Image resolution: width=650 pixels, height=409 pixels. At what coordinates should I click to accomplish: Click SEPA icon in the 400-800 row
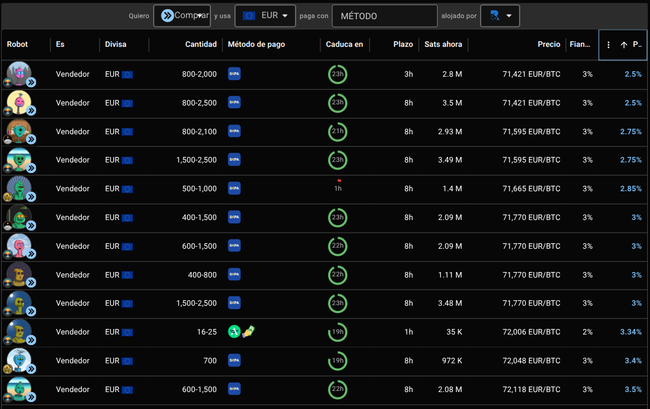(x=234, y=274)
